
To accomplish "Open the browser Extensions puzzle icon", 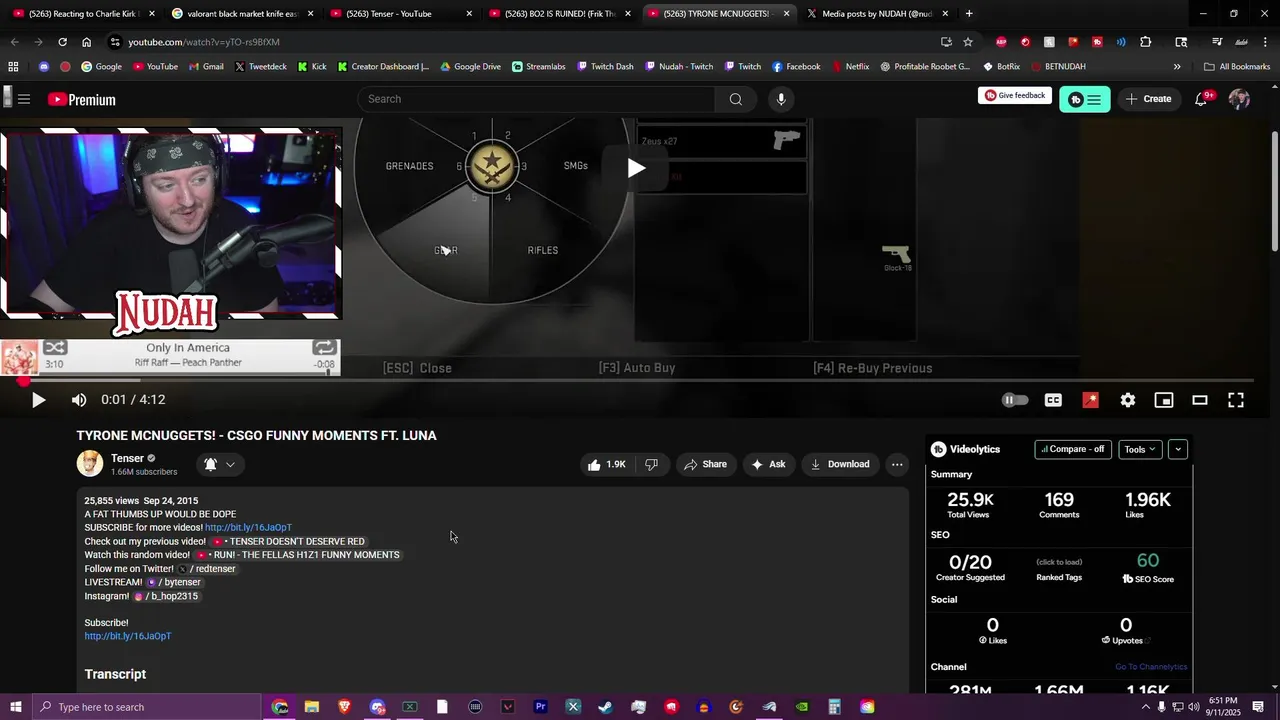I will point(1146,42).
